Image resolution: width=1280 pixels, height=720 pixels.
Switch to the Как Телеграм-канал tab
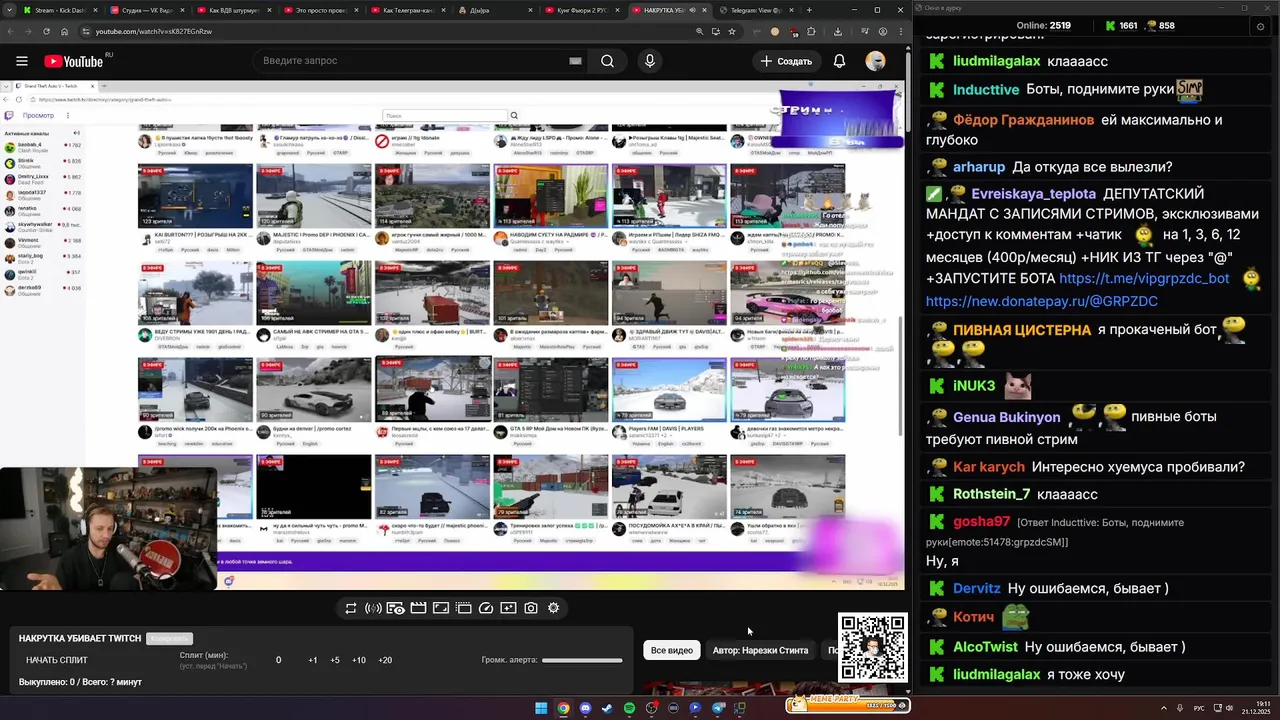click(x=409, y=10)
